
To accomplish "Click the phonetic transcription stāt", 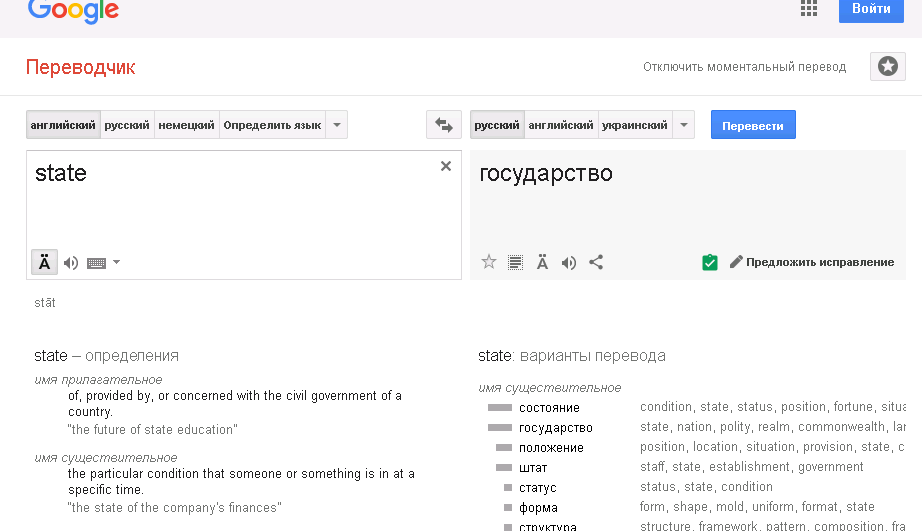I will coord(45,303).
